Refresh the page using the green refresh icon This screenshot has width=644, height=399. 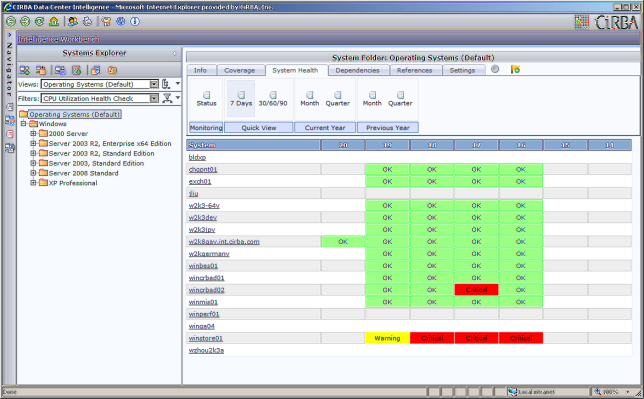coord(39,21)
